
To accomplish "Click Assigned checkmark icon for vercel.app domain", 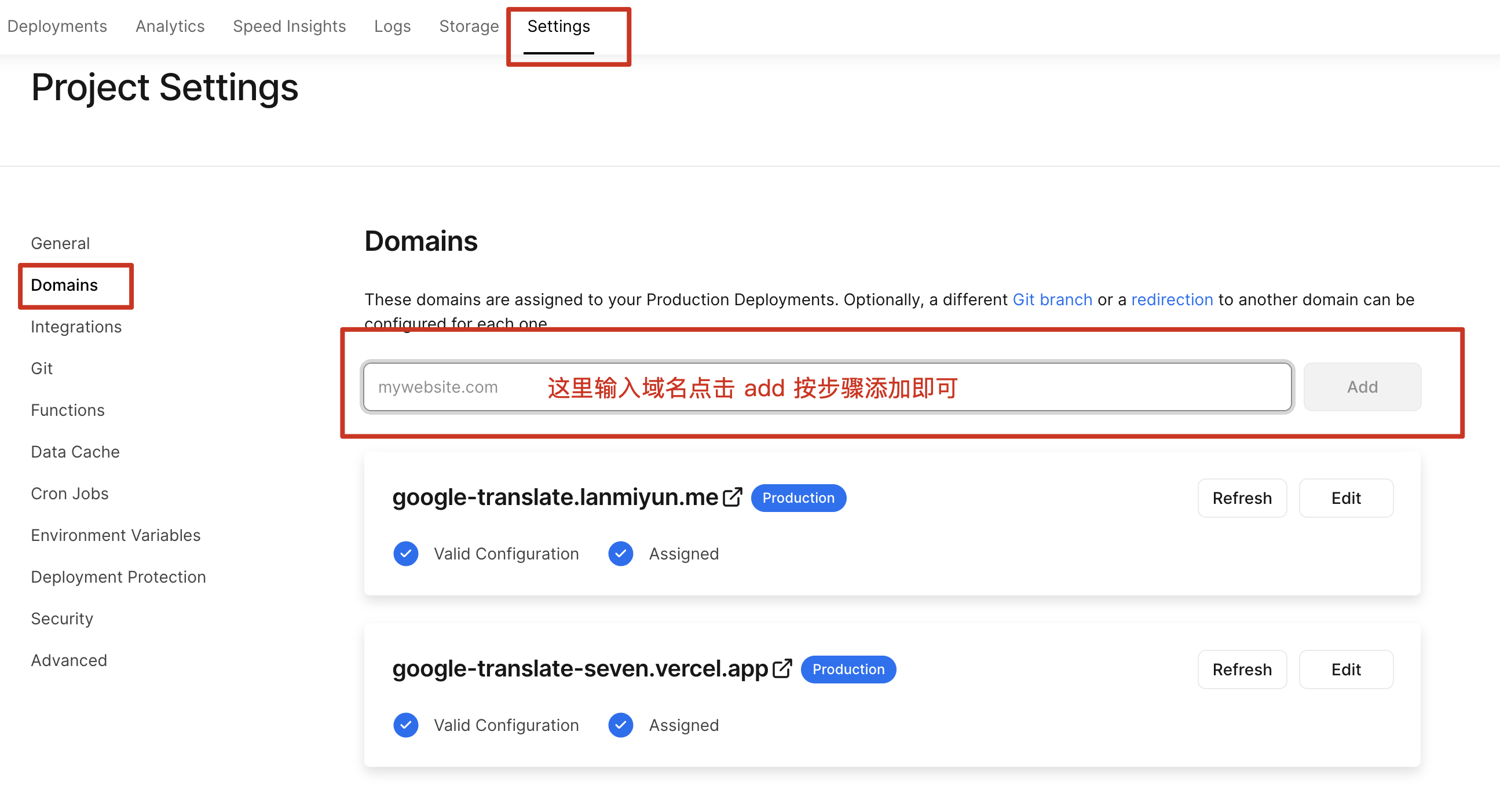I will 621,725.
